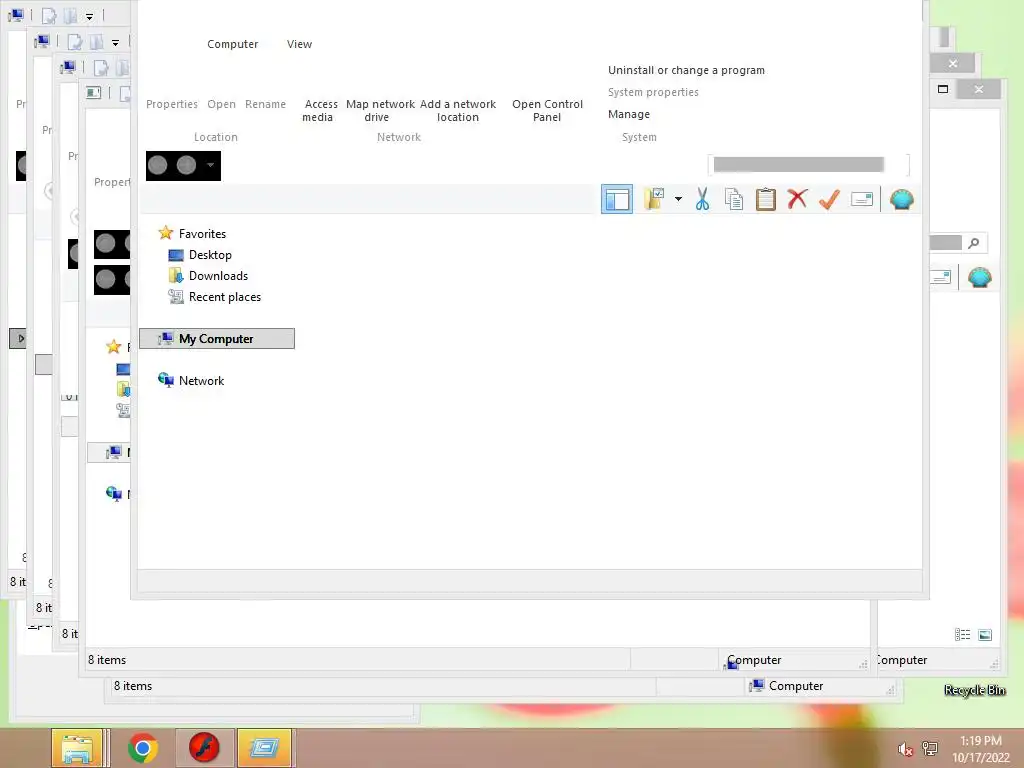Click the Copy documents icon
This screenshot has height=768, width=1024.
pyautogui.click(x=734, y=199)
